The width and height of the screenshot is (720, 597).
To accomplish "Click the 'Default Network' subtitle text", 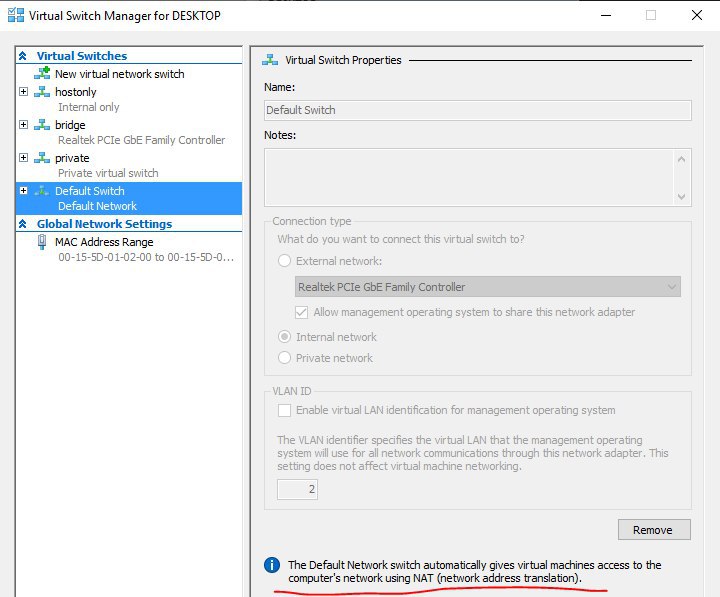I will point(97,206).
